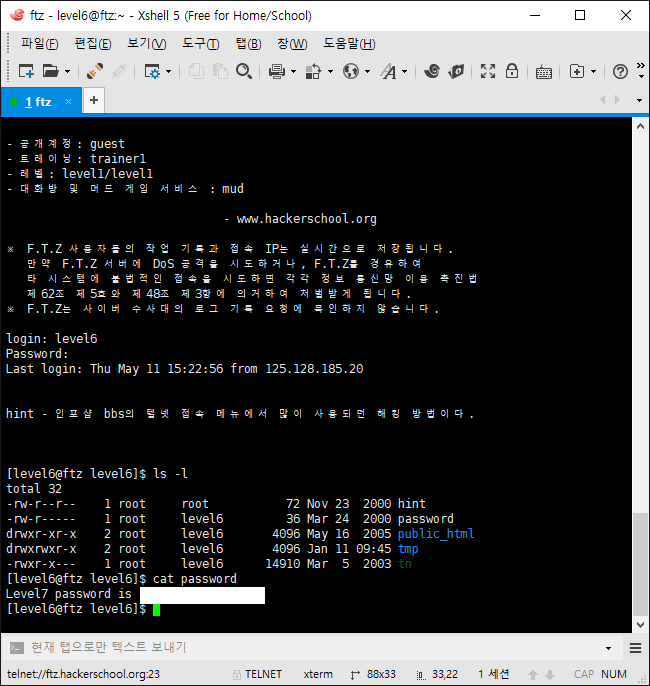Expand the compose bar target dropdown
The image size is (650, 686).
pyautogui.click(x=608, y=648)
